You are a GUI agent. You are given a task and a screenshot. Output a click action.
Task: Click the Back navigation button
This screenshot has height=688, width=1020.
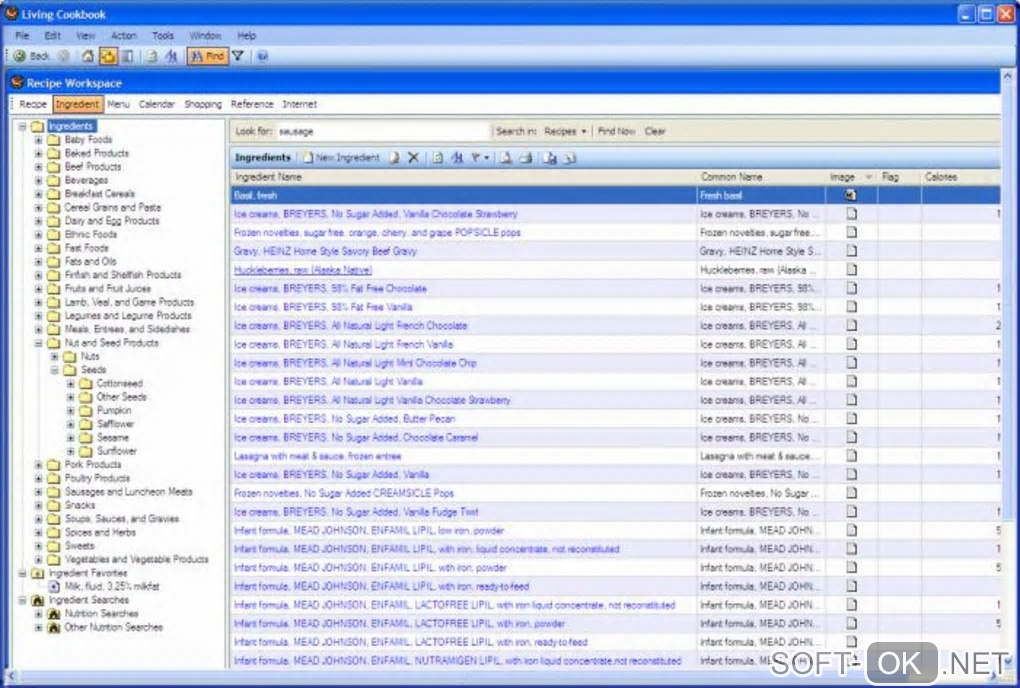[x=32, y=56]
